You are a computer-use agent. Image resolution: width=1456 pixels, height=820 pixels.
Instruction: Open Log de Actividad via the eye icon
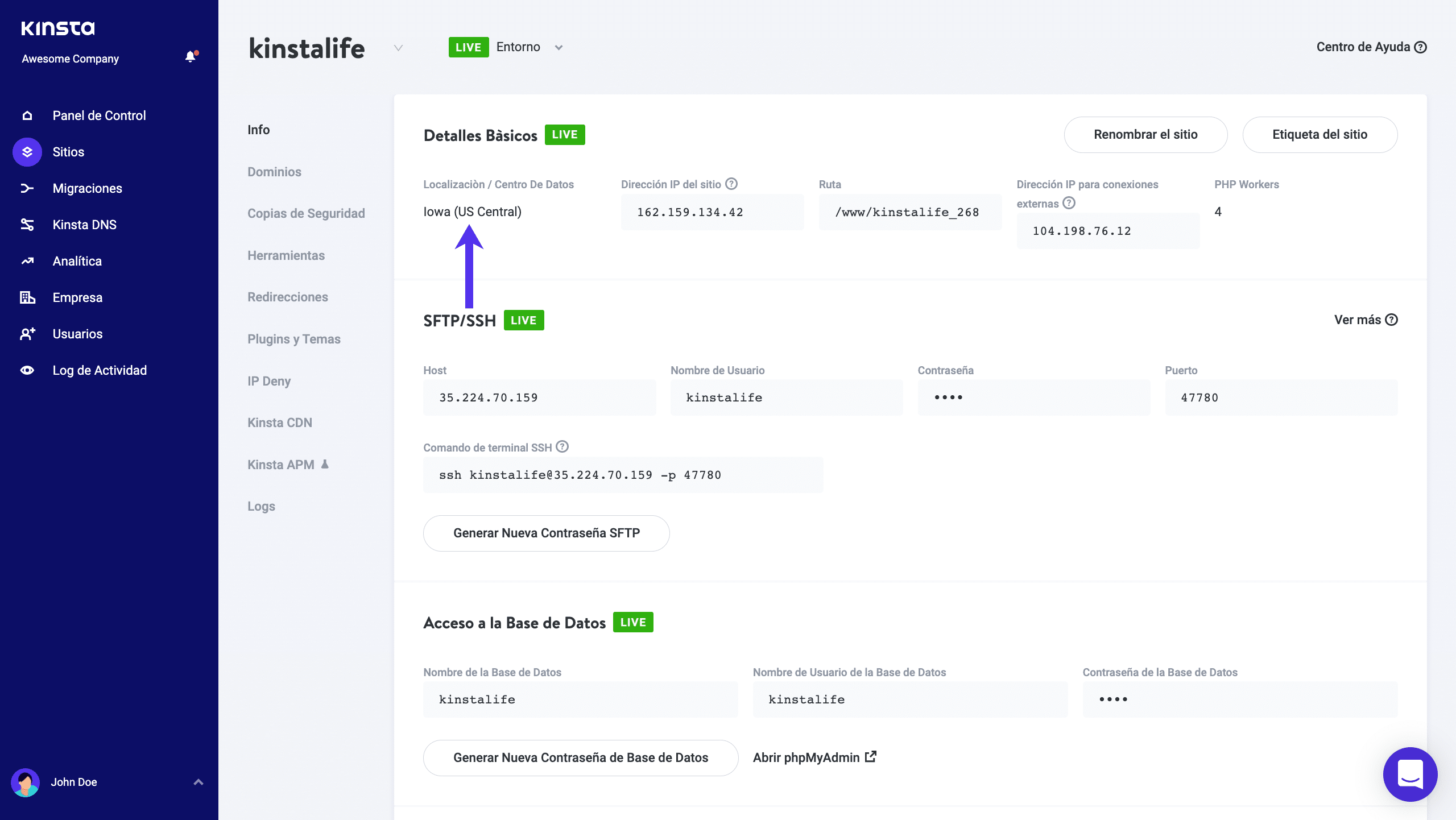pyautogui.click(x=27, y=370)
